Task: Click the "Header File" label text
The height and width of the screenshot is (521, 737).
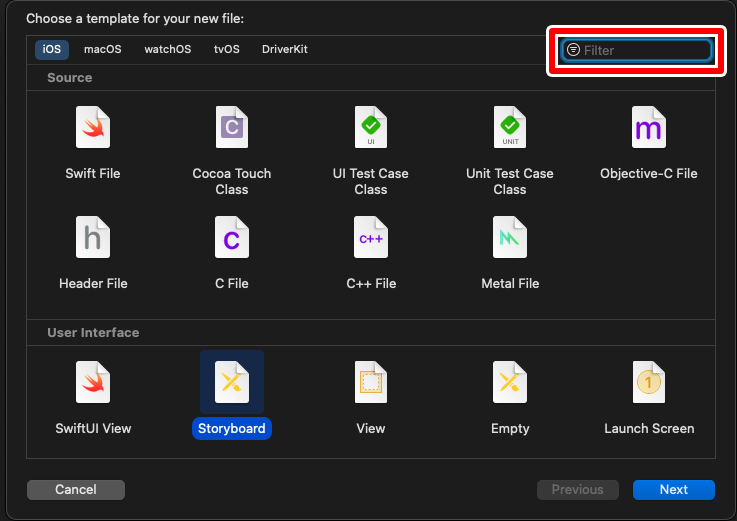Action: 93,284
